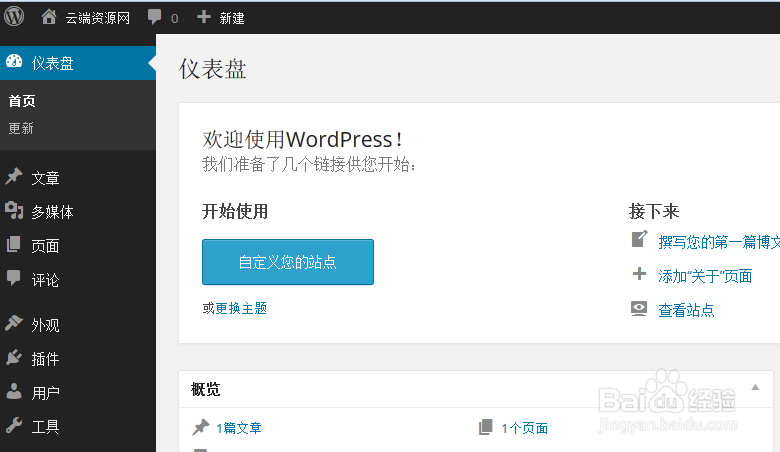
Task: Click the plus icon beside 添加关于页面
Action: click(x=639, y=273)
